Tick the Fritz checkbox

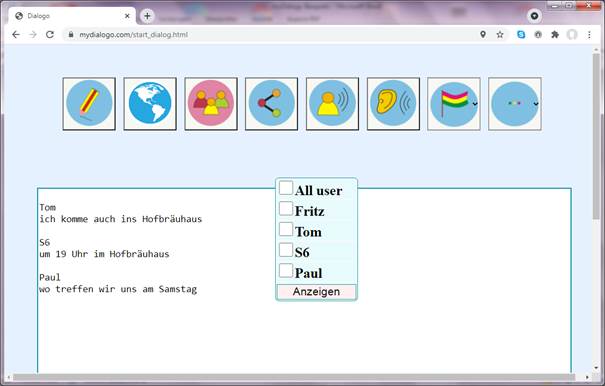click(286, 208)
